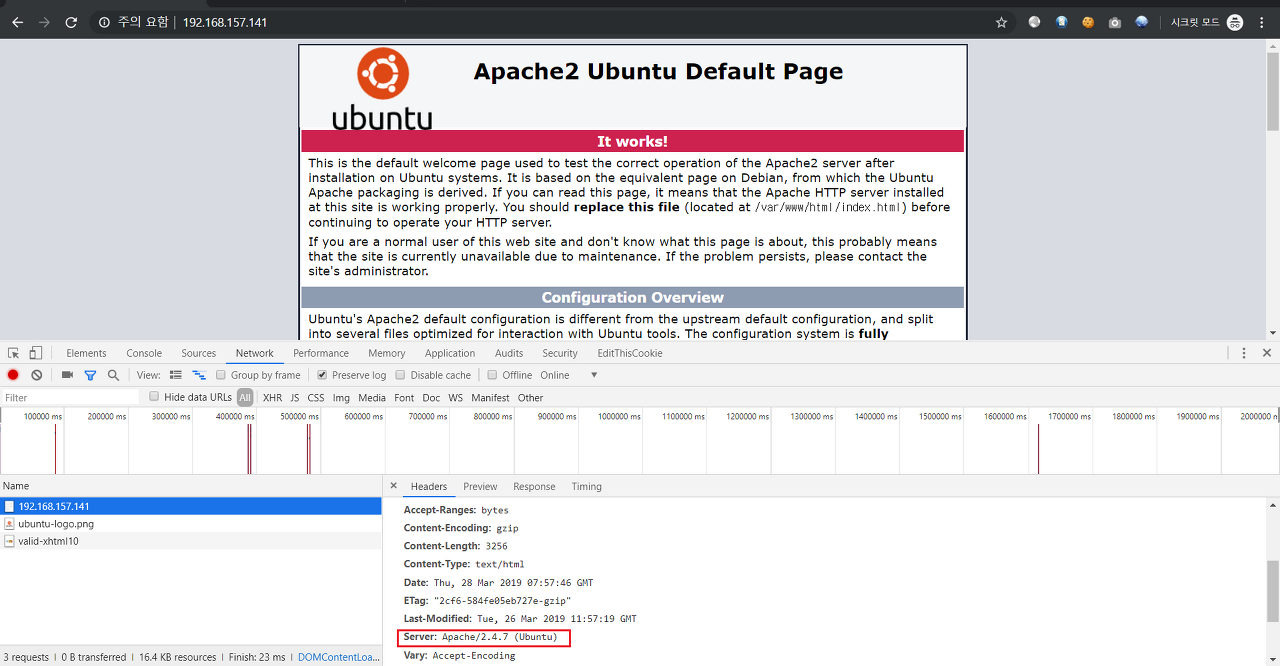Viewport: 1280px width, 666px height.
Task: Uncheck the Preserve log checkbox
Action: click(x=322, y=375)
